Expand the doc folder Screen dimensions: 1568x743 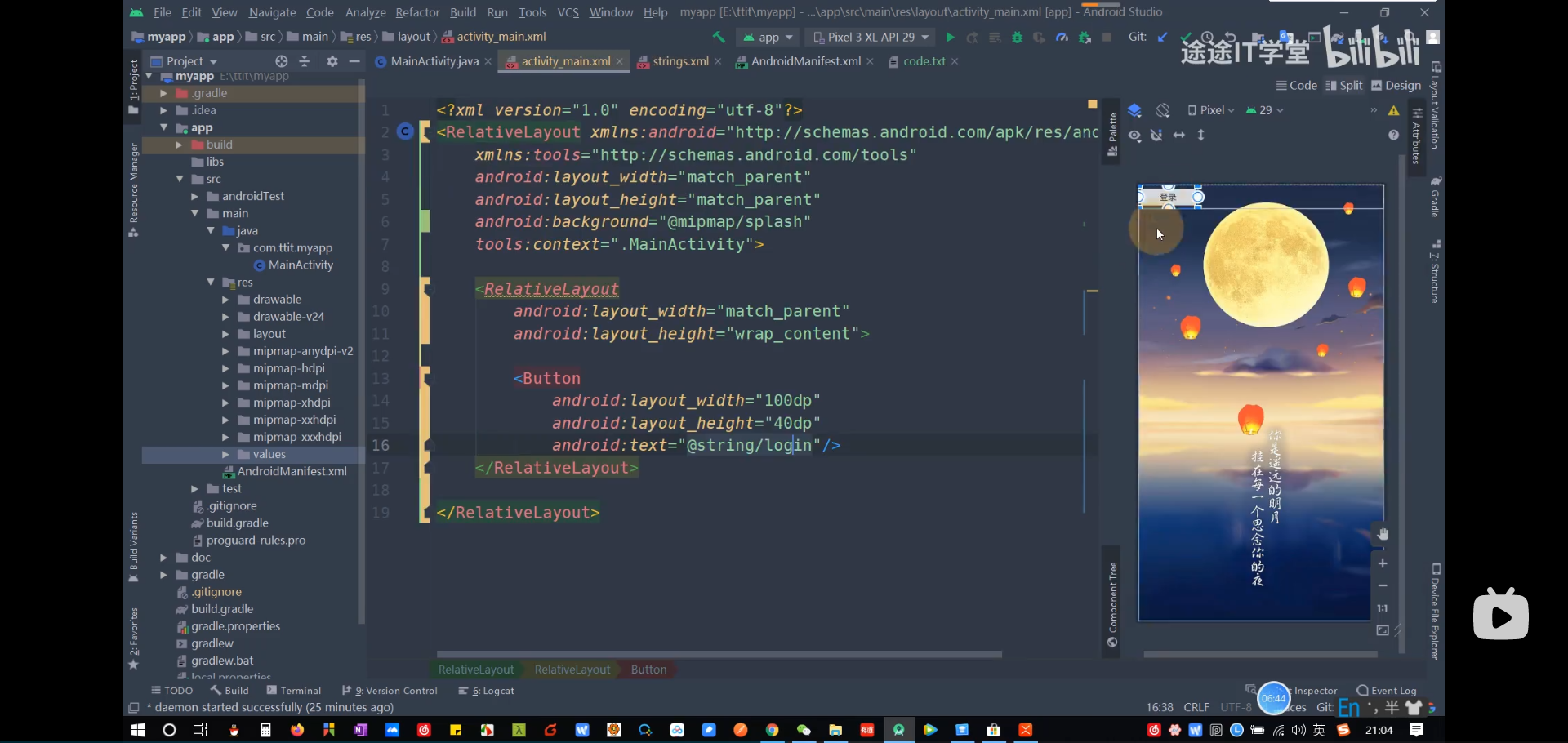(164, 558)
